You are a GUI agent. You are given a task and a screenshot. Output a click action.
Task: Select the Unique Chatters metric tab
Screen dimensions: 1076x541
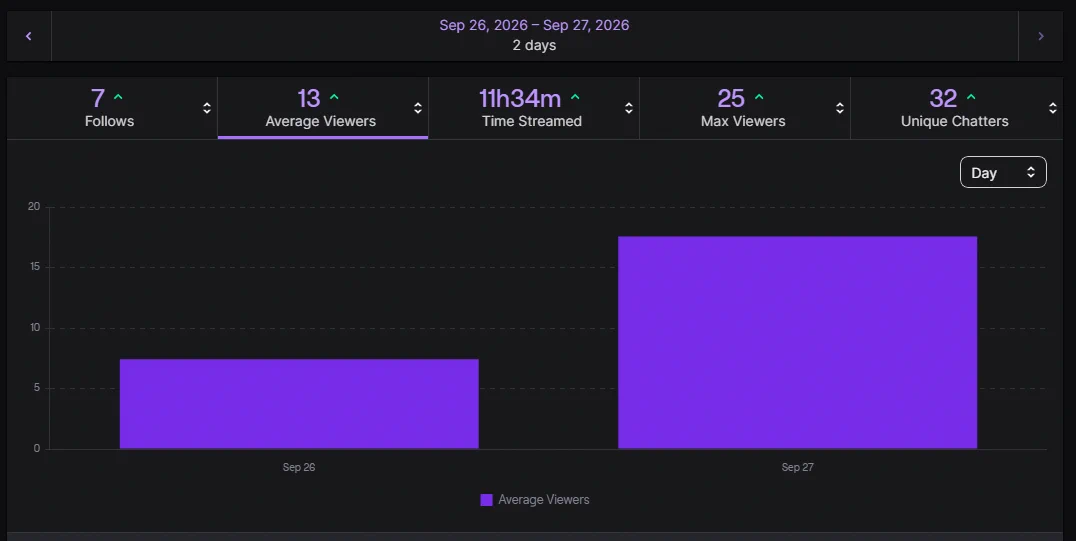tap(957, 108)
